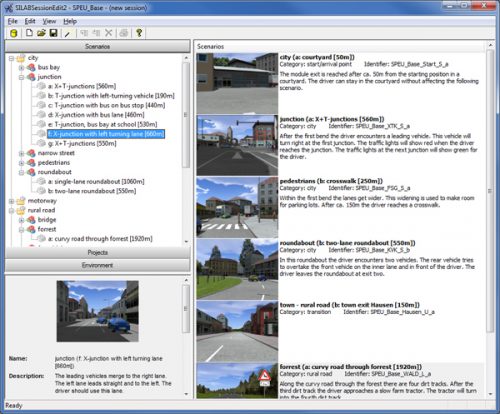
Task: Select 'b: T-junction with left-turning vehicle [190m]'
Action: [x=111, y=96]
